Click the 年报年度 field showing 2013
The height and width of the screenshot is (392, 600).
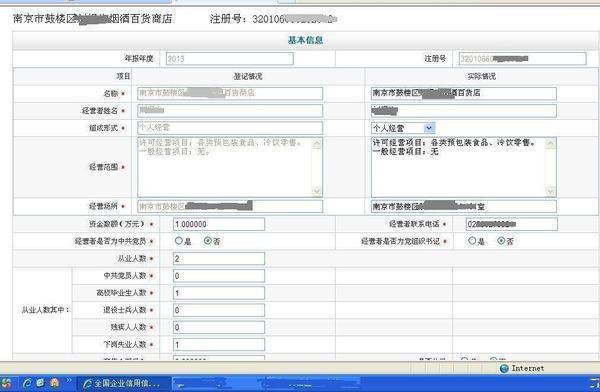click(x=230, y=59)
